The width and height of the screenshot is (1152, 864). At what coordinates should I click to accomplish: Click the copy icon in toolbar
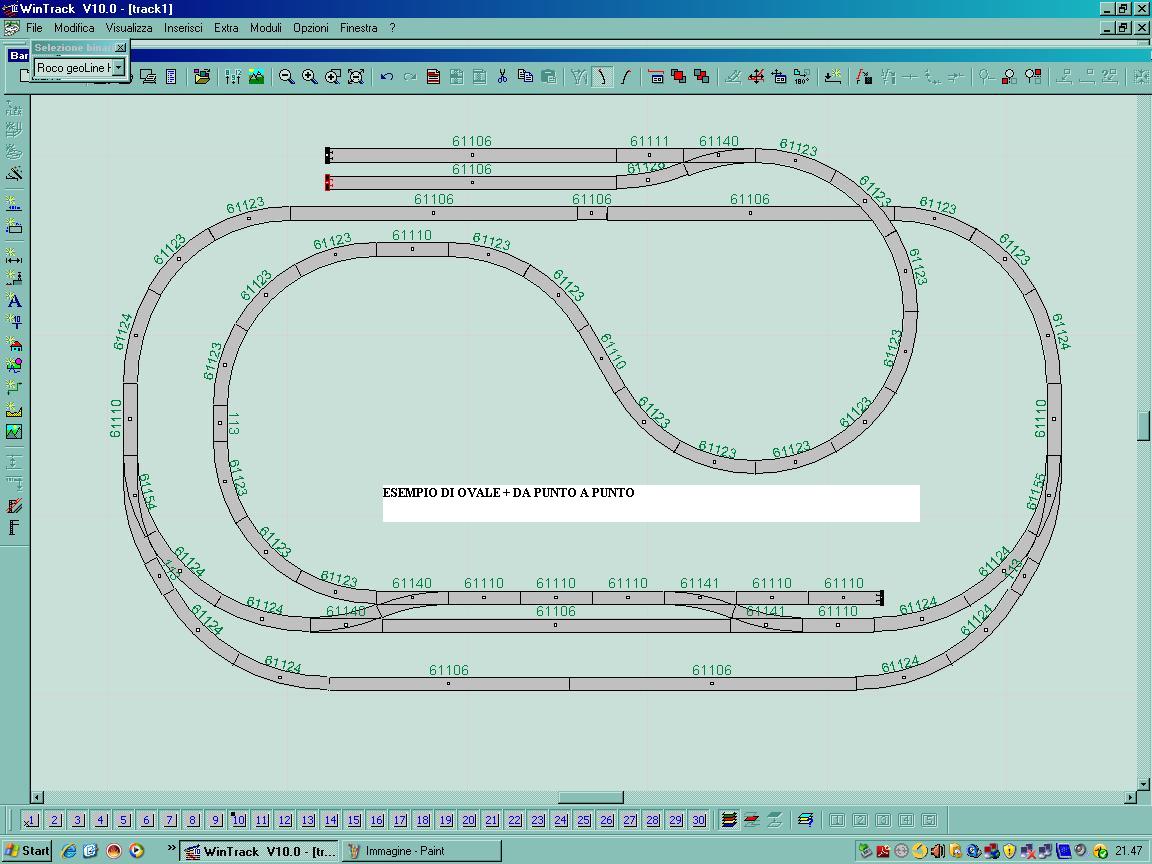tap(525, 76)
